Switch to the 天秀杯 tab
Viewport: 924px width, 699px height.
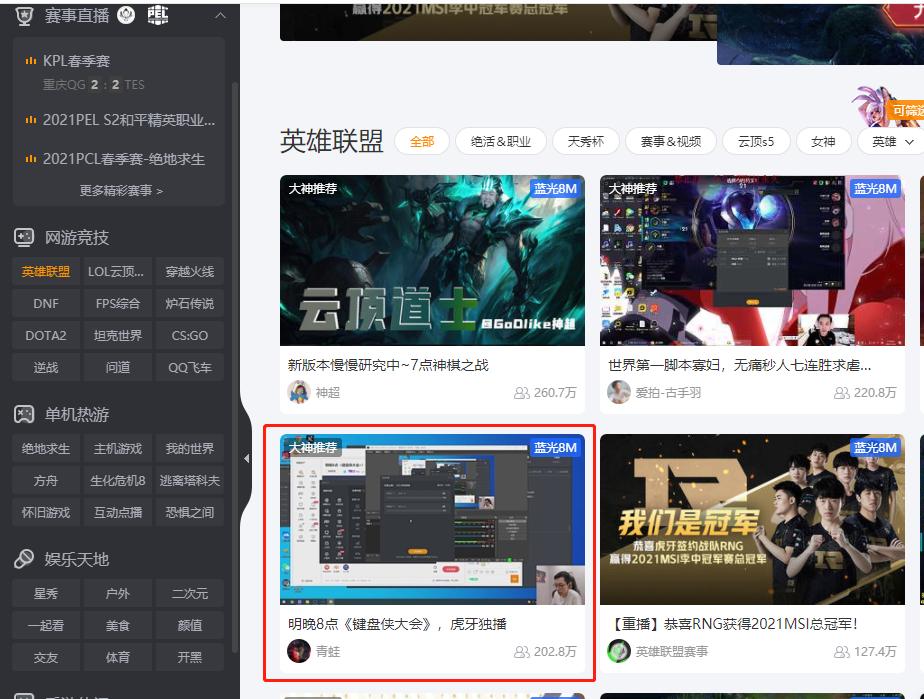585,141
